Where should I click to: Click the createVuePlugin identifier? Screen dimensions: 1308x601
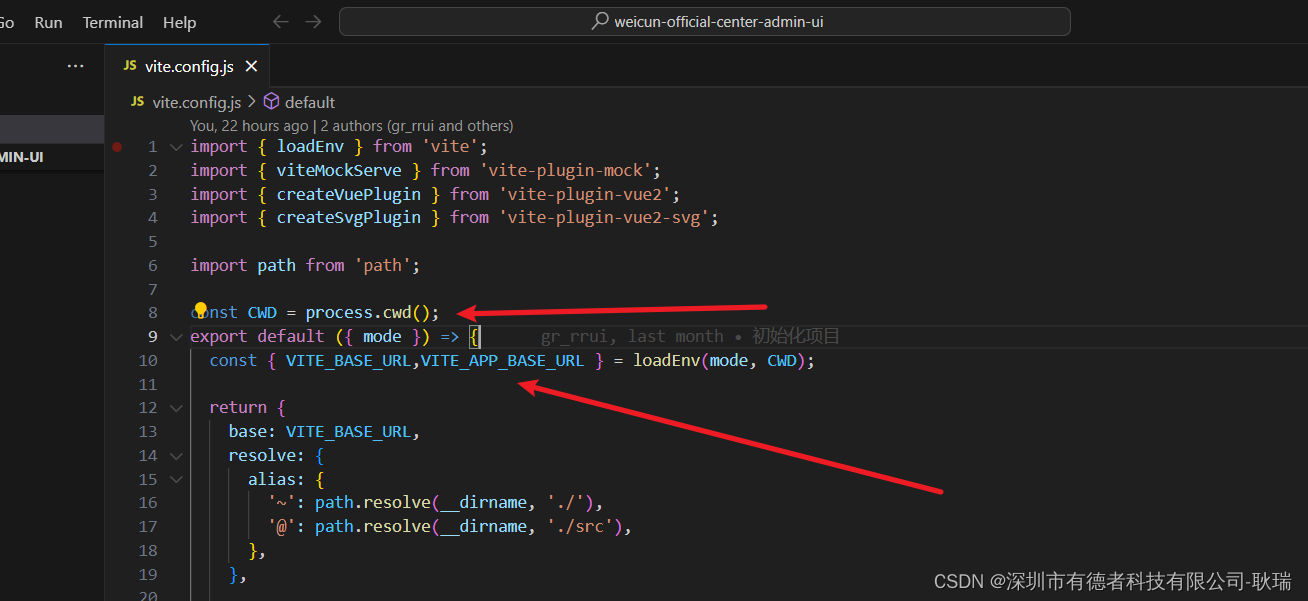(x=348, y=194)
